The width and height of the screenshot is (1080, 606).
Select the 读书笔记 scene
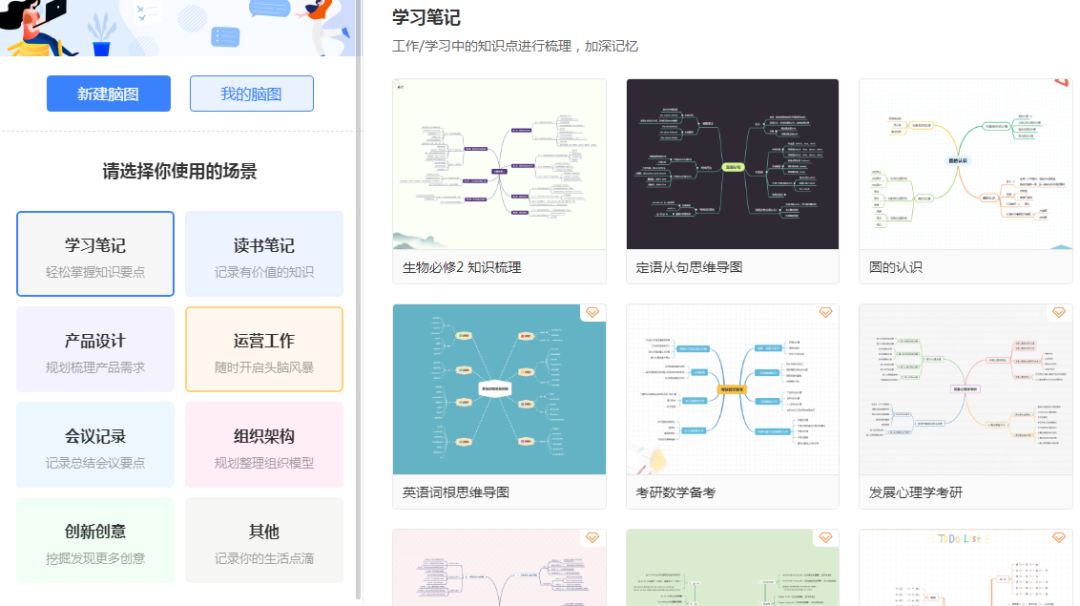[264, 254]
